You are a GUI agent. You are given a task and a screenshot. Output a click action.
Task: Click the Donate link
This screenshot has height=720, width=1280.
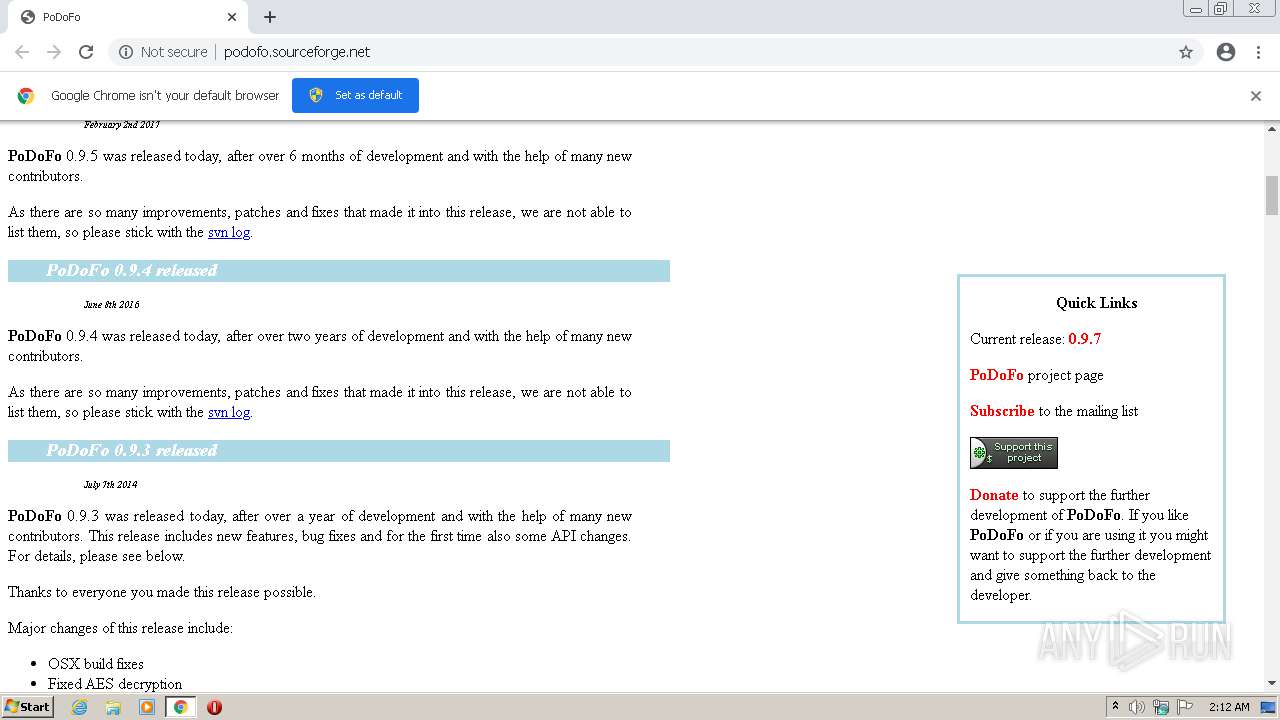pos(994,495)
